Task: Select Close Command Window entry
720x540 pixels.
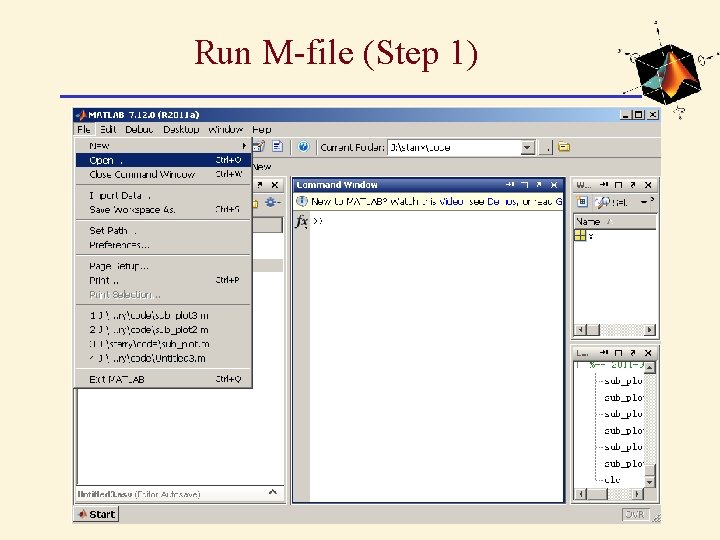Action: [163, 174]
